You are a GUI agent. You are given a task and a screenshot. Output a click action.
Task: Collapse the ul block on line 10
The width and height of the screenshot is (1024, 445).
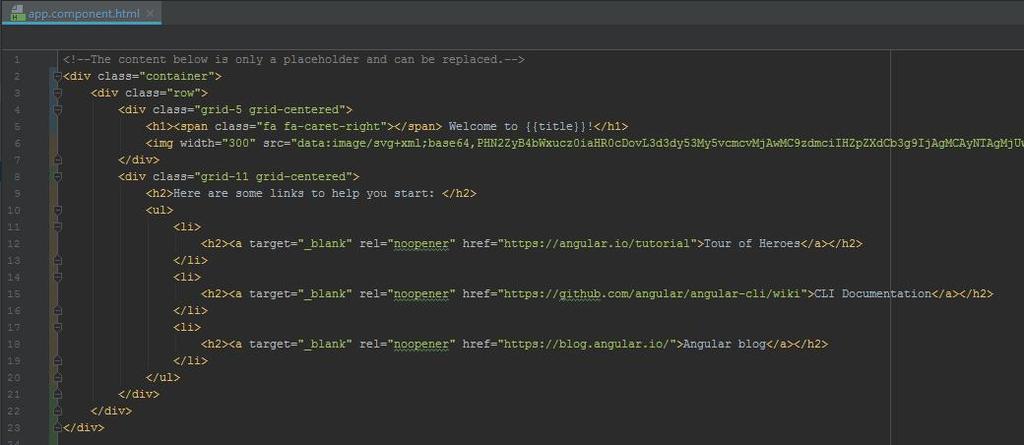point(58,210)
